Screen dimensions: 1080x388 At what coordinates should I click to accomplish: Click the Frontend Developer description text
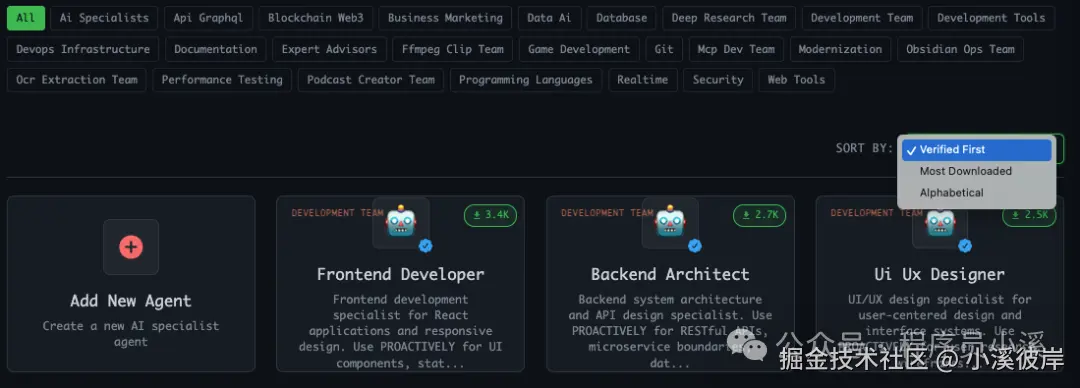click(x=400, y=331)
